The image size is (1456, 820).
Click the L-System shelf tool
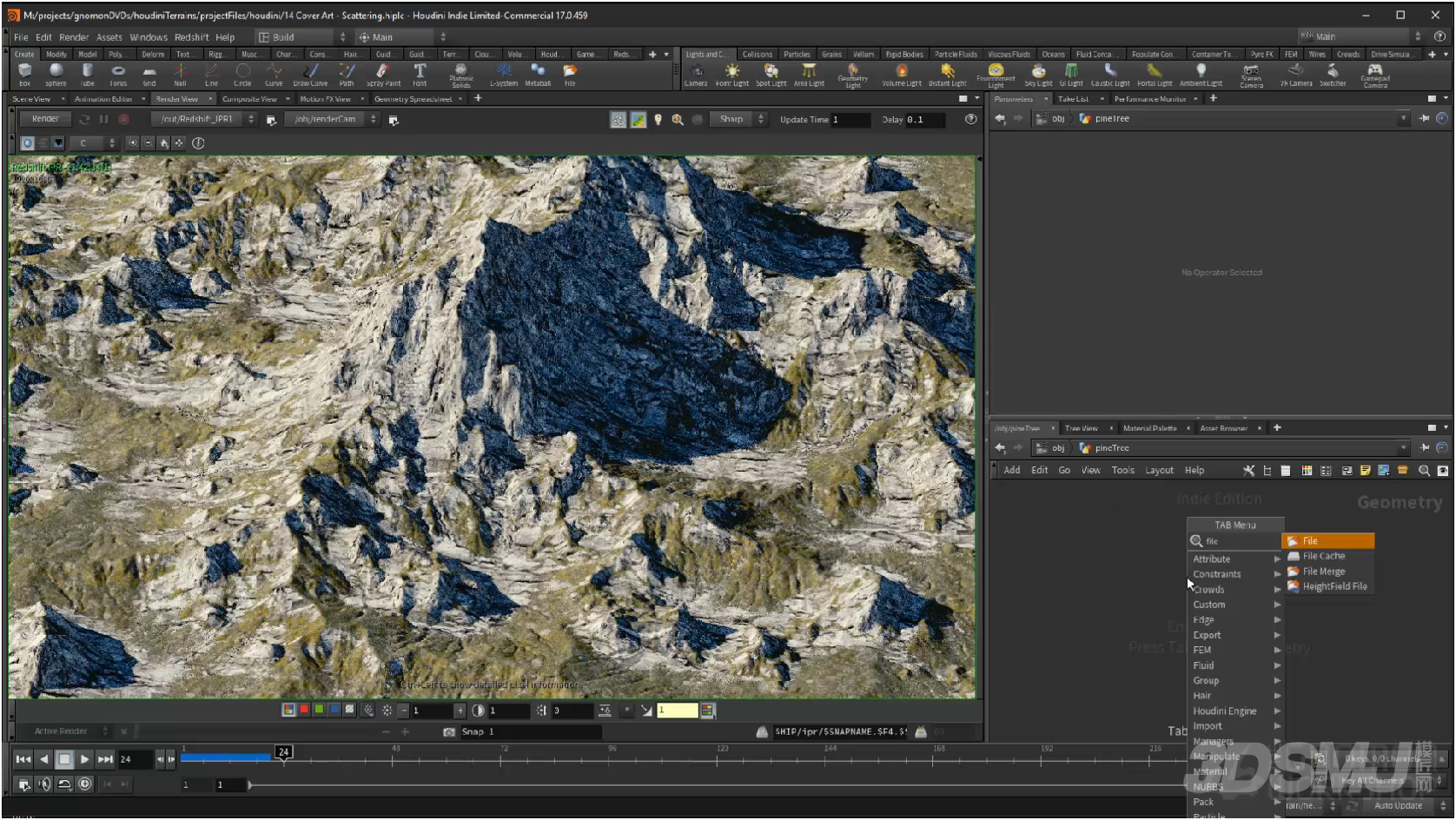503,75
